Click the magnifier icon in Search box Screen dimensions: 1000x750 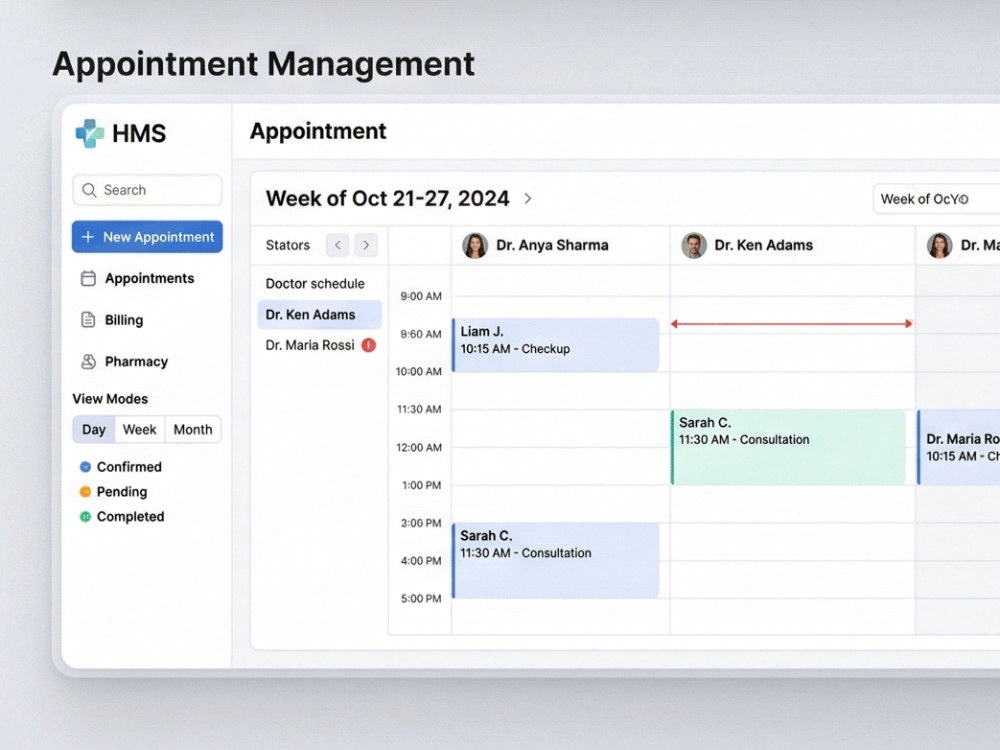pyautogui.click(x=89, y=190)
